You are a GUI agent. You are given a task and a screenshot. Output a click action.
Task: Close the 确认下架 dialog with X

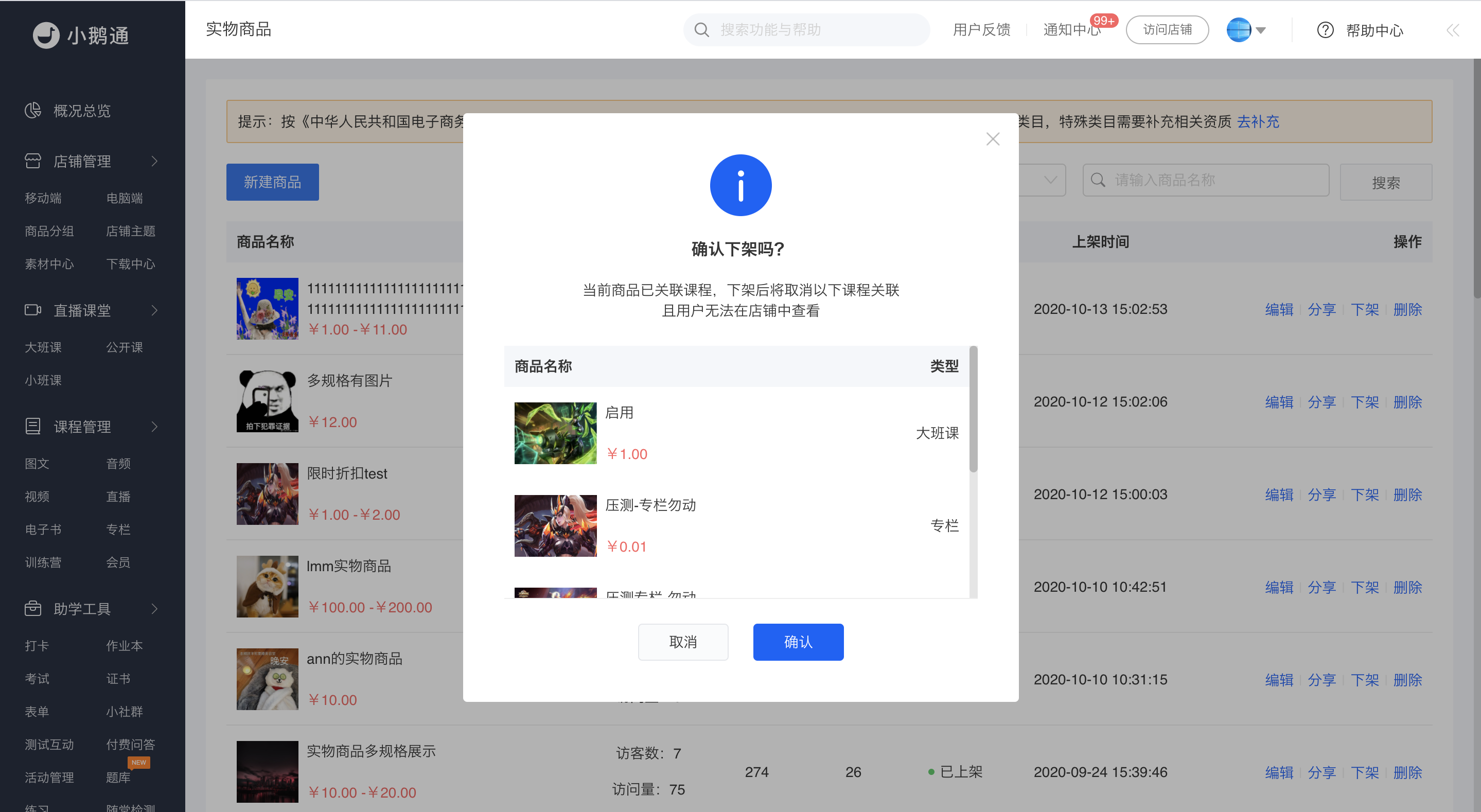(x=993, y=139)
